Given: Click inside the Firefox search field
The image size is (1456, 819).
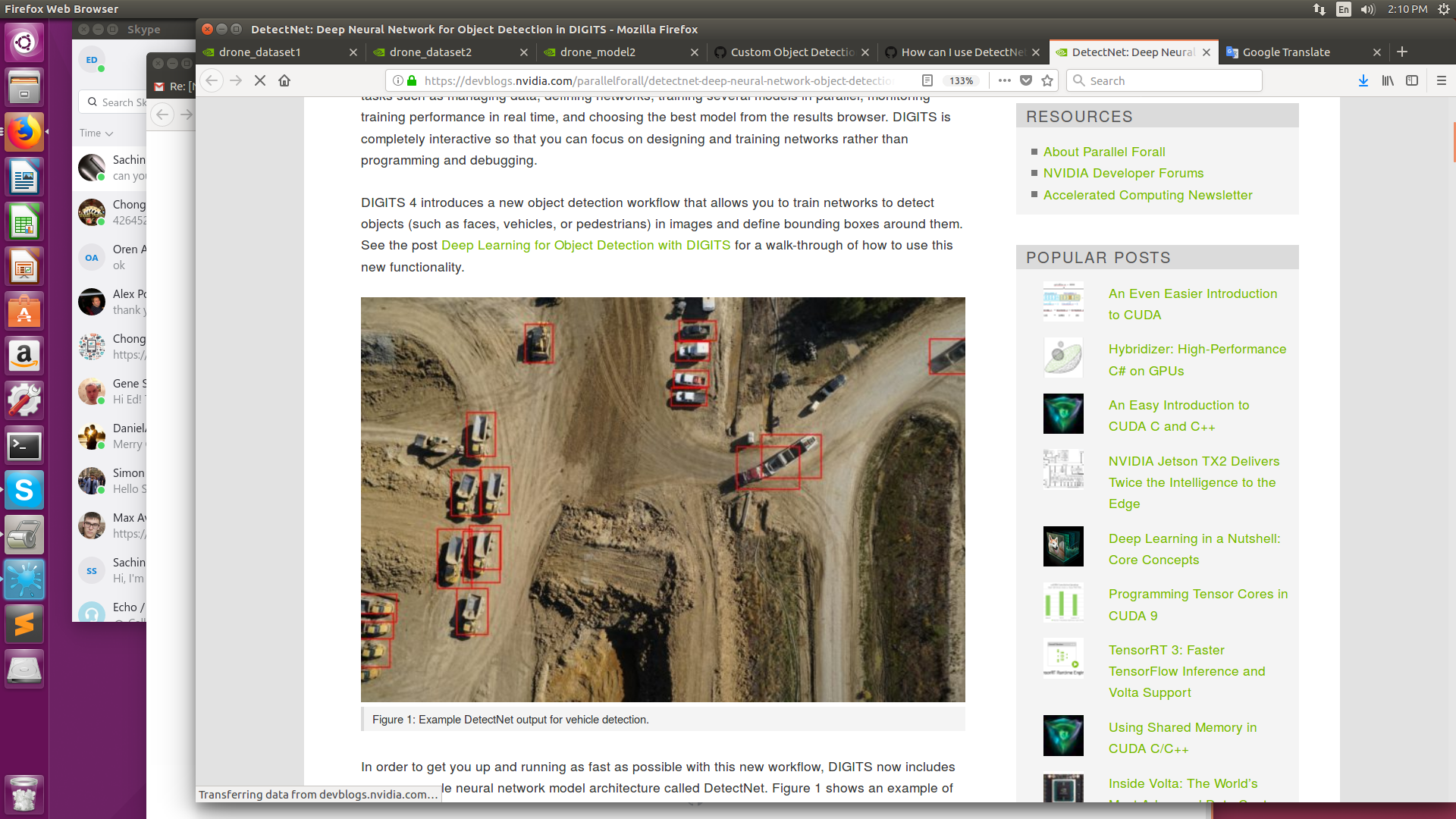Looking at the screenshot, I should tap(1164, 80).
